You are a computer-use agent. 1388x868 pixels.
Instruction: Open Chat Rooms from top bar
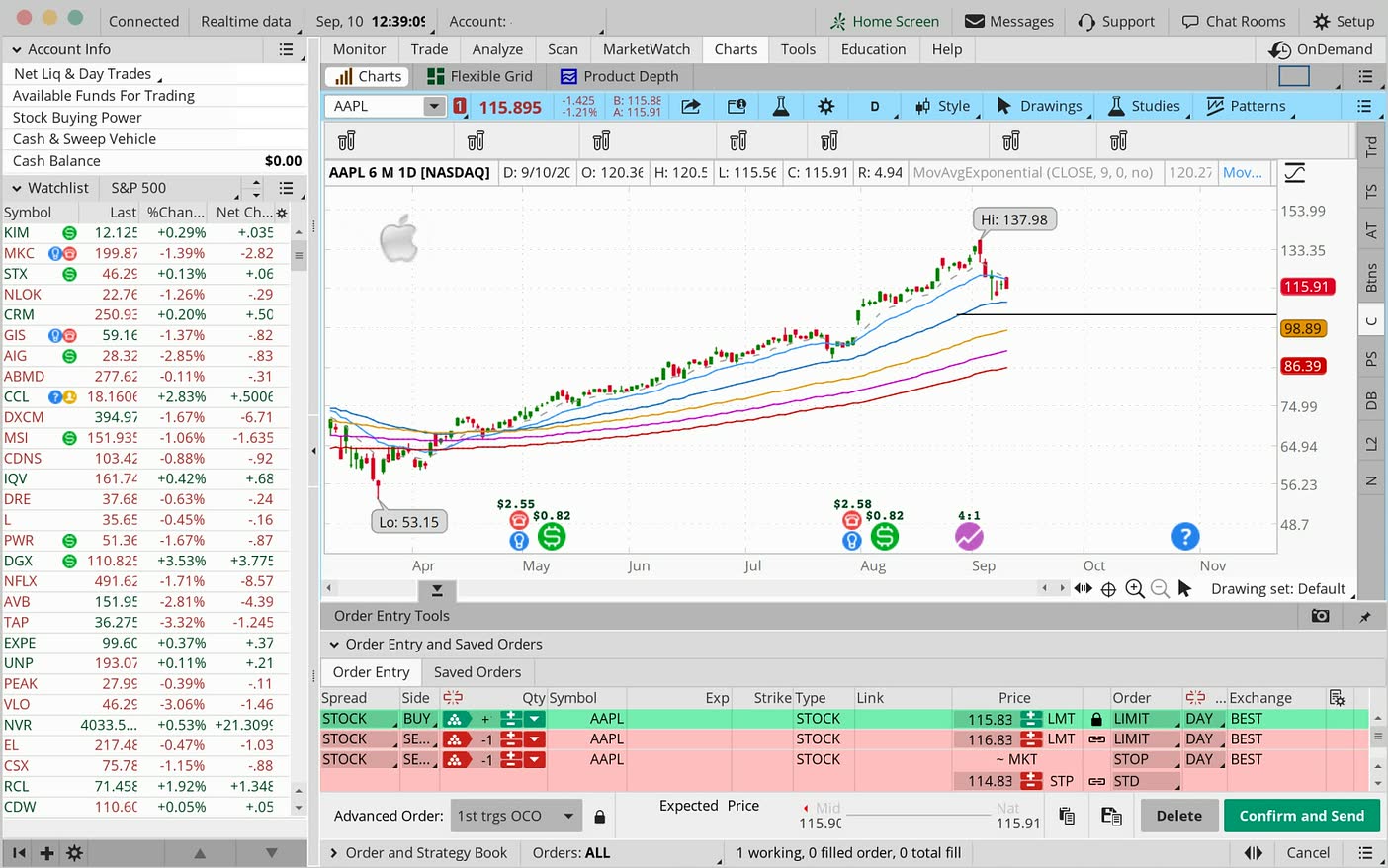1234,21
